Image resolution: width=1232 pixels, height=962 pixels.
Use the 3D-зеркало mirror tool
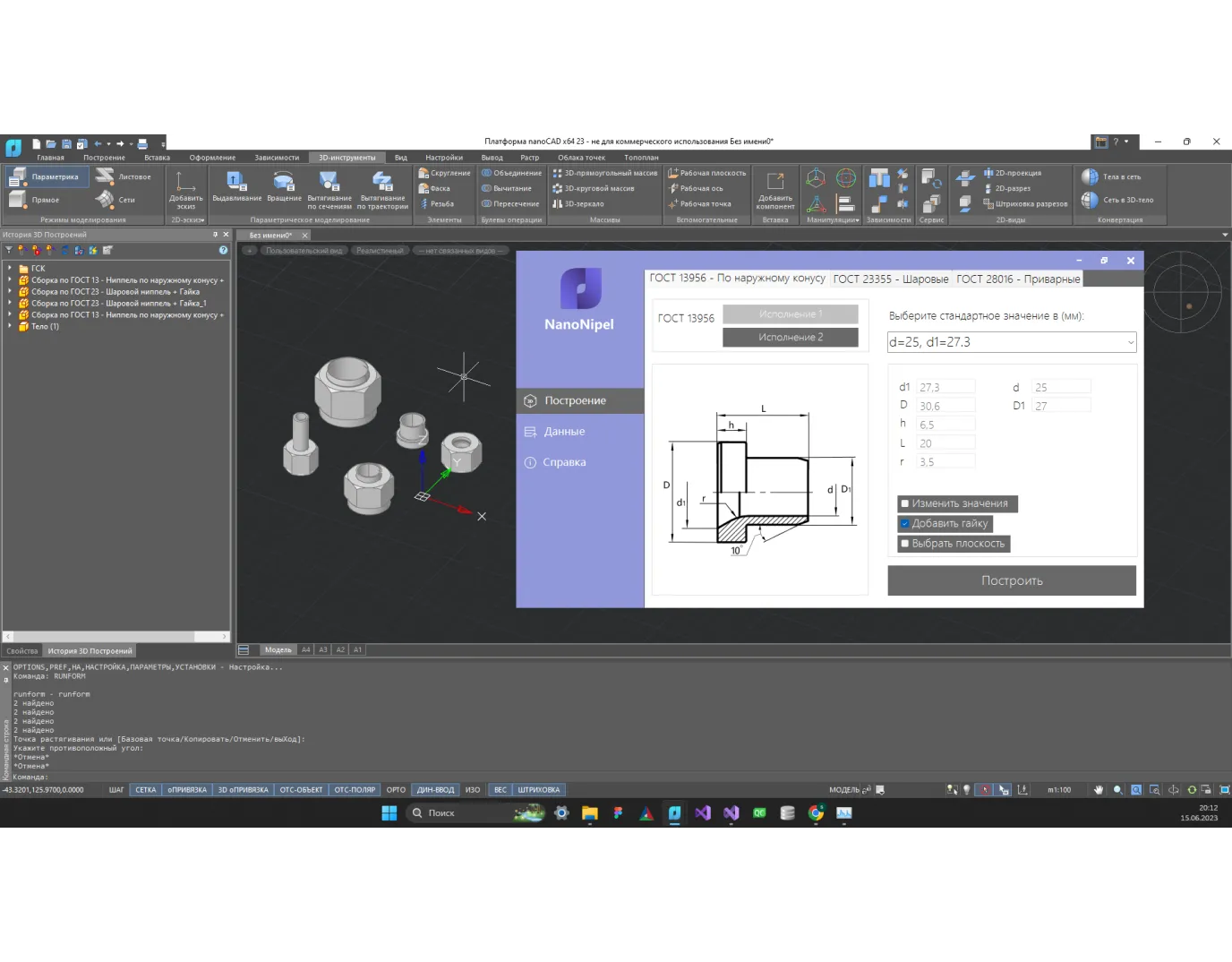click(577, 203)
